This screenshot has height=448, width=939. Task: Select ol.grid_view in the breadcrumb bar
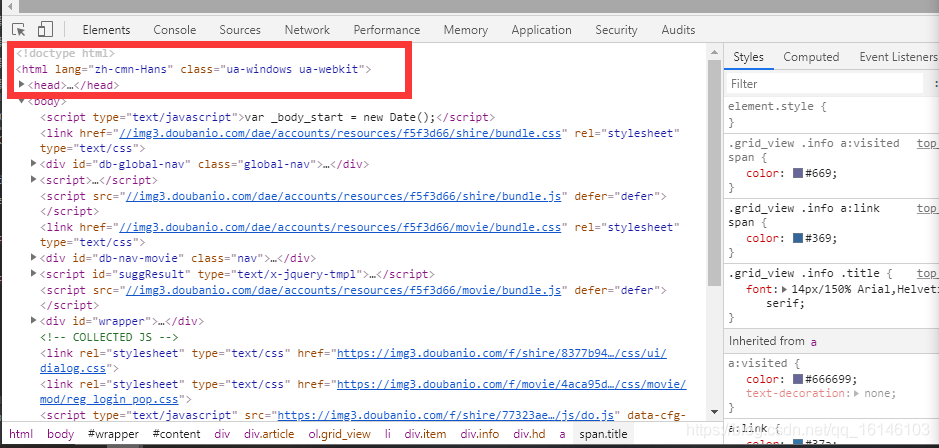tap(340, 434)
